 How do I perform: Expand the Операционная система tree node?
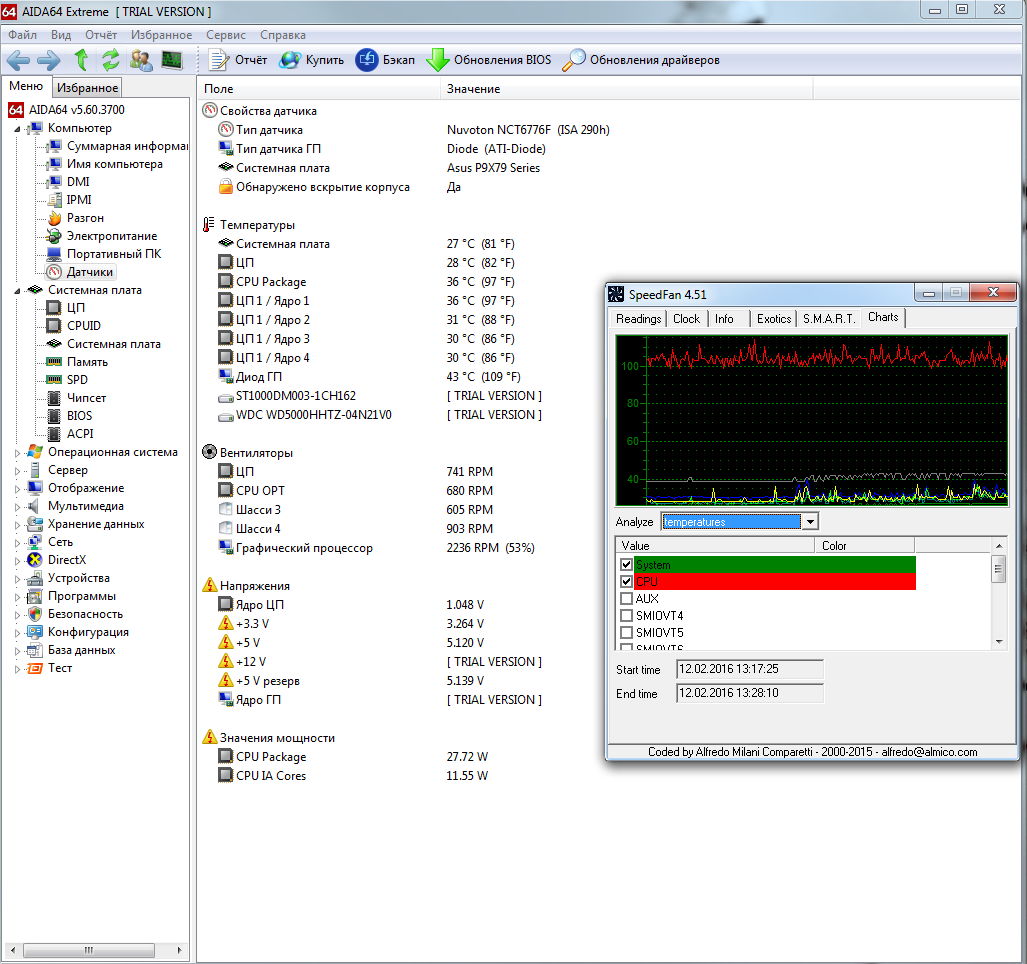coord(17,452)
